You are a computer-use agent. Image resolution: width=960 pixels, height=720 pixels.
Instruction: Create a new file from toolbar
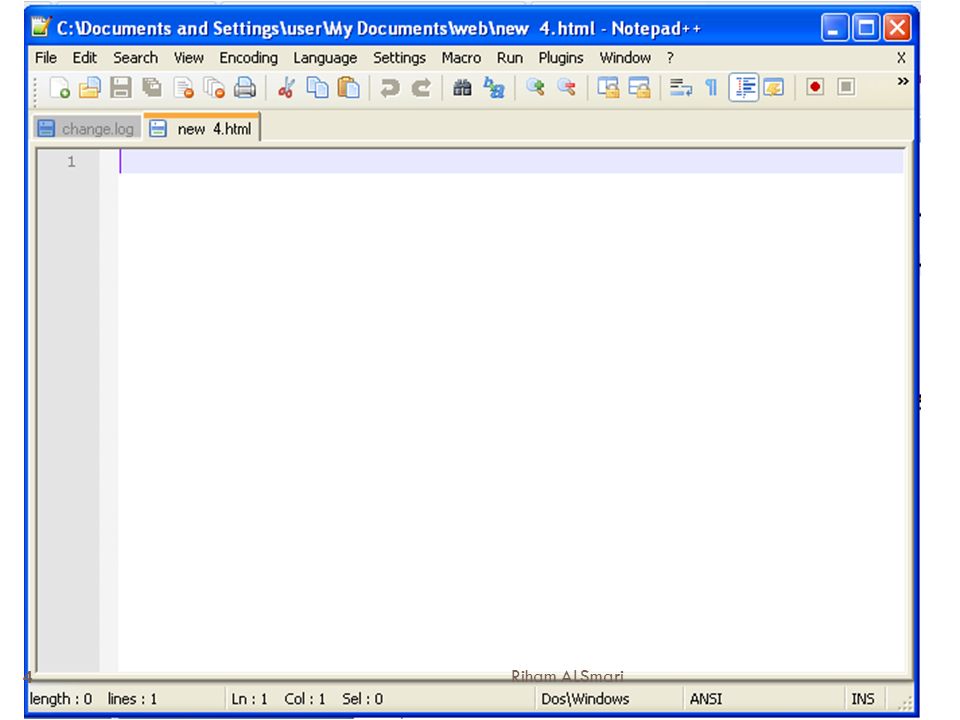click(x=59, y=88)
